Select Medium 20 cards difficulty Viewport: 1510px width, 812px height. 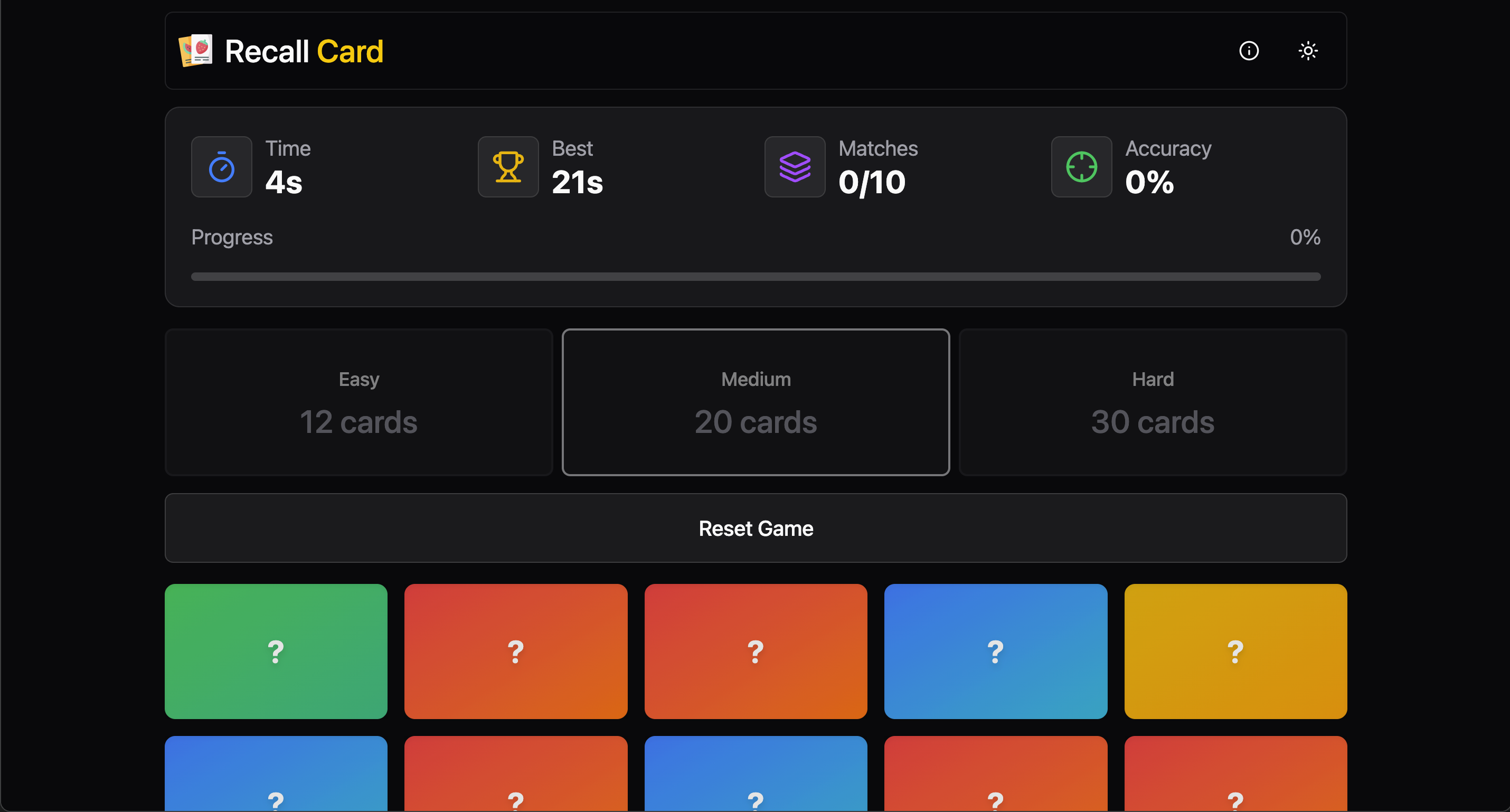756,402
